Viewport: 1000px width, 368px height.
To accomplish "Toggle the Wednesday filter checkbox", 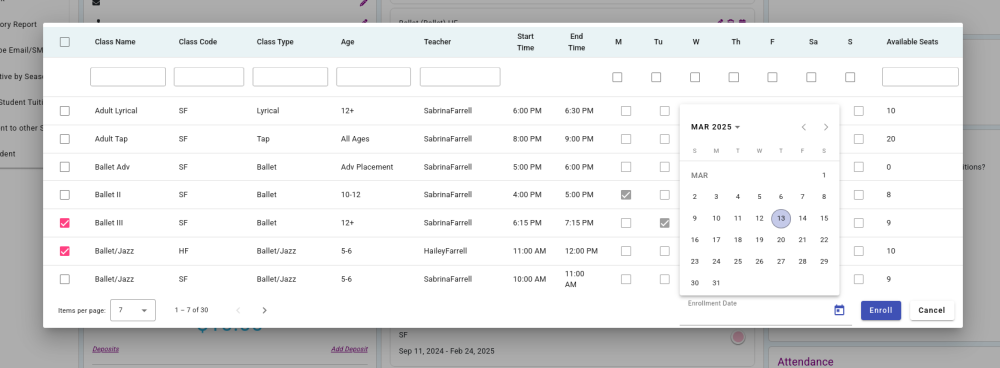I will tap(695, 77).
